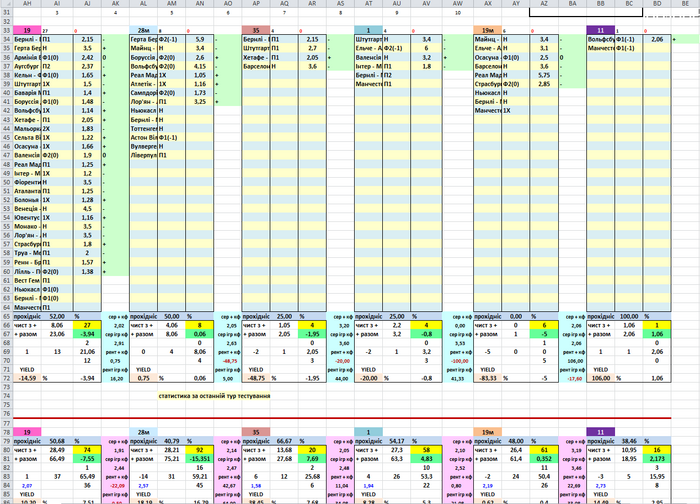Click the orange "19м" cell in row 33
Screen dimensions: 700x504
click(488, 30)
